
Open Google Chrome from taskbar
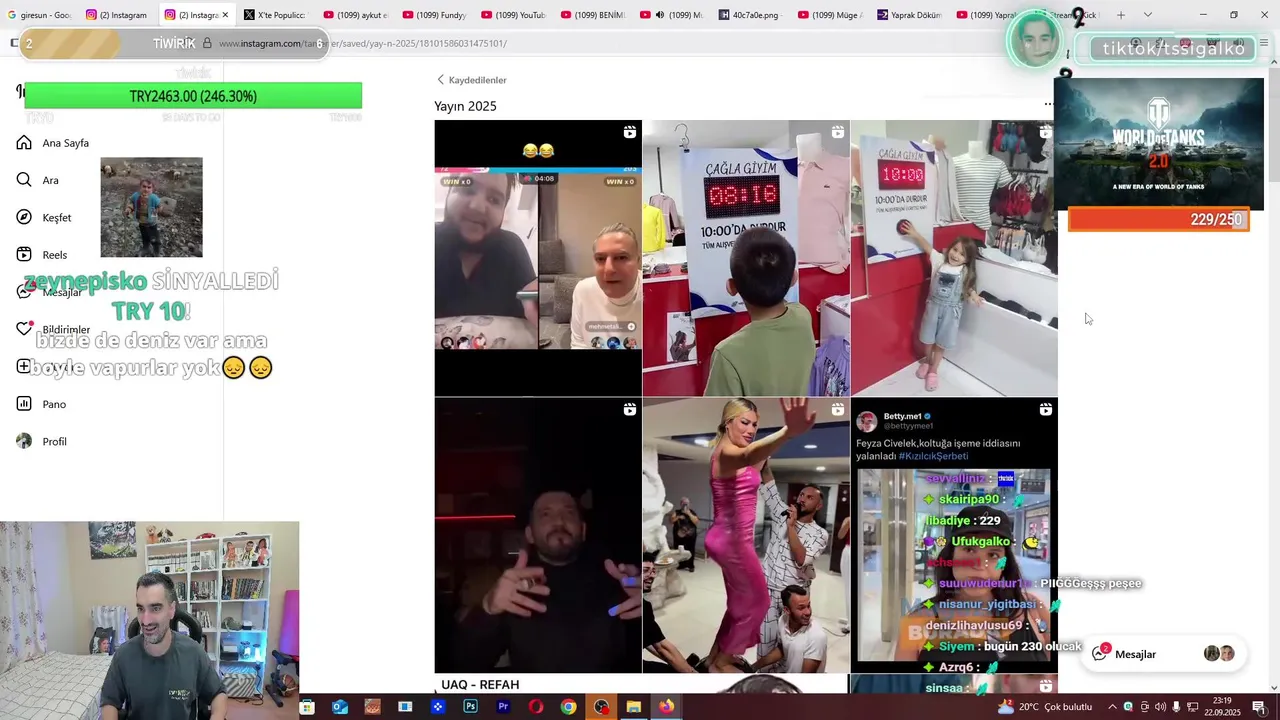[x=568, y=707]
